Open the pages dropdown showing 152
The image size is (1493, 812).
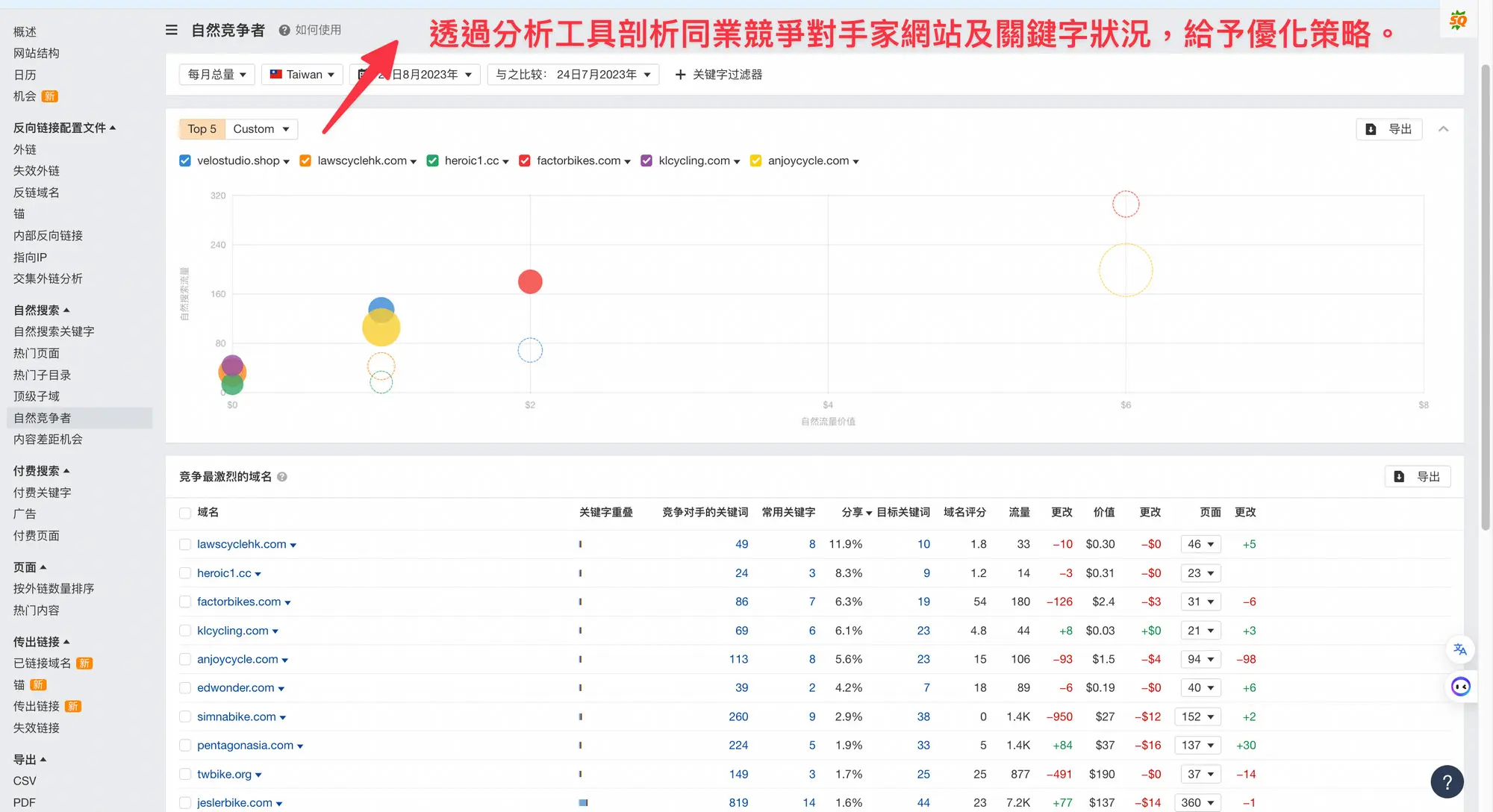click(x=1197, y=717)
